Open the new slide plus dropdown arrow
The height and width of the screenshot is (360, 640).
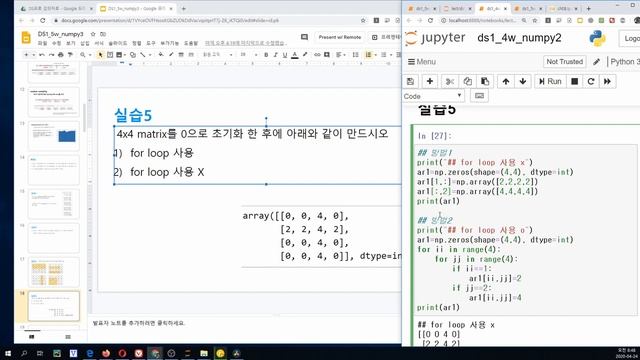click(x=33, y=55)
